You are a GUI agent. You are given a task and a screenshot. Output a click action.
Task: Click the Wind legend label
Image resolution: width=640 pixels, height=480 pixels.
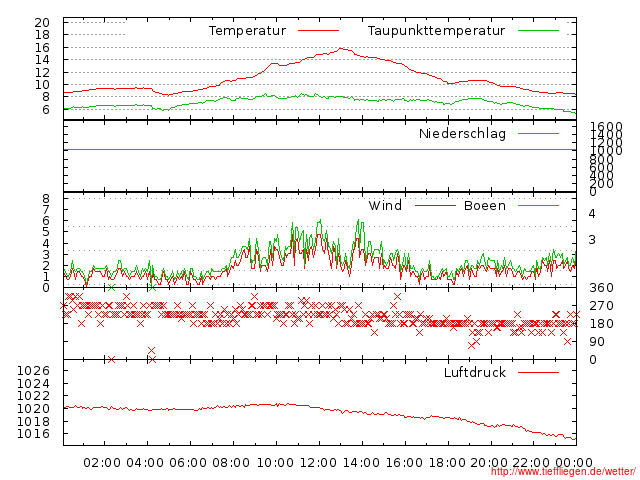[385, 205]
